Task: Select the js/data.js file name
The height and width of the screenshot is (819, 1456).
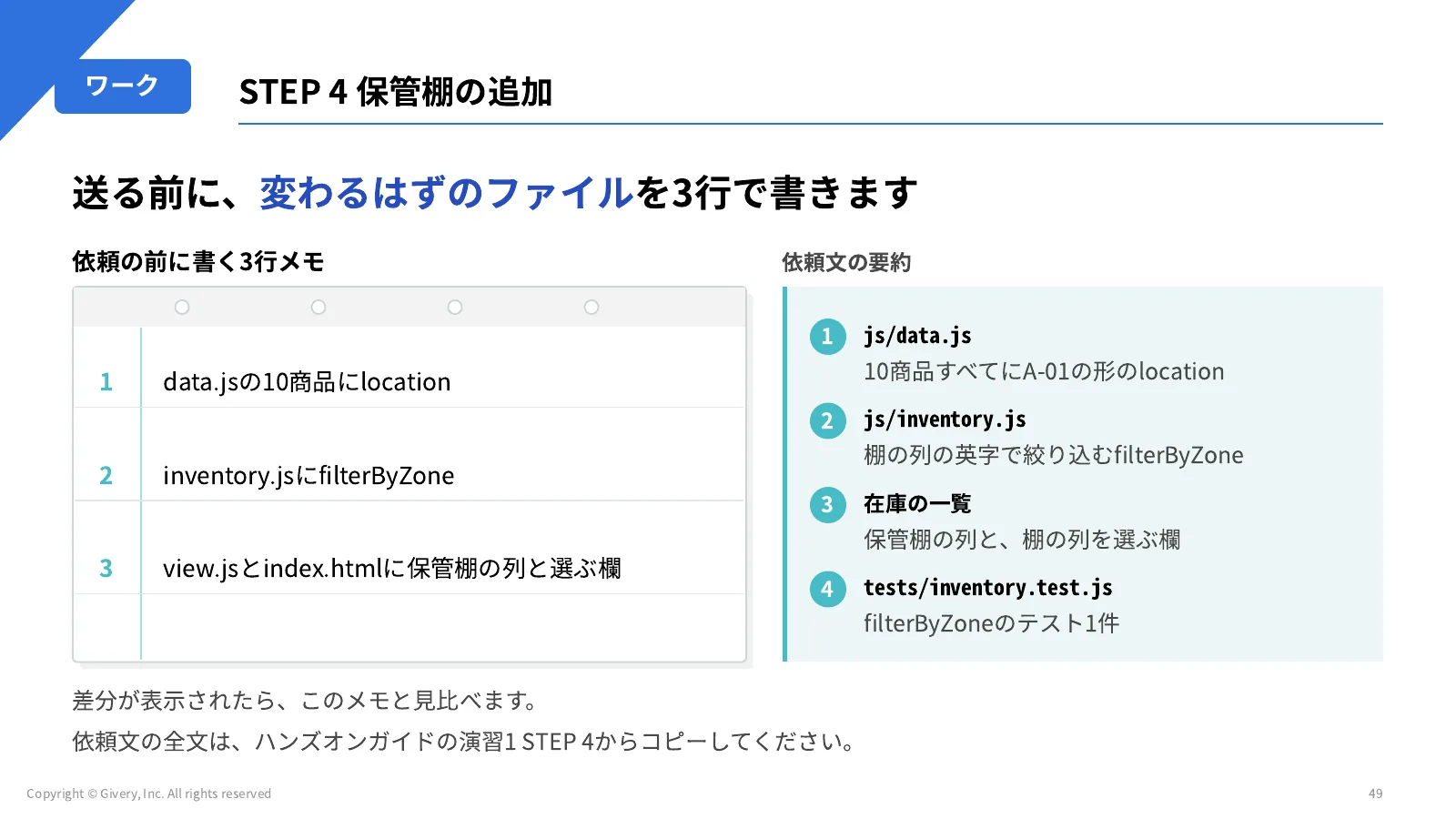Action: pyautogui.click(x=917, y=337)
